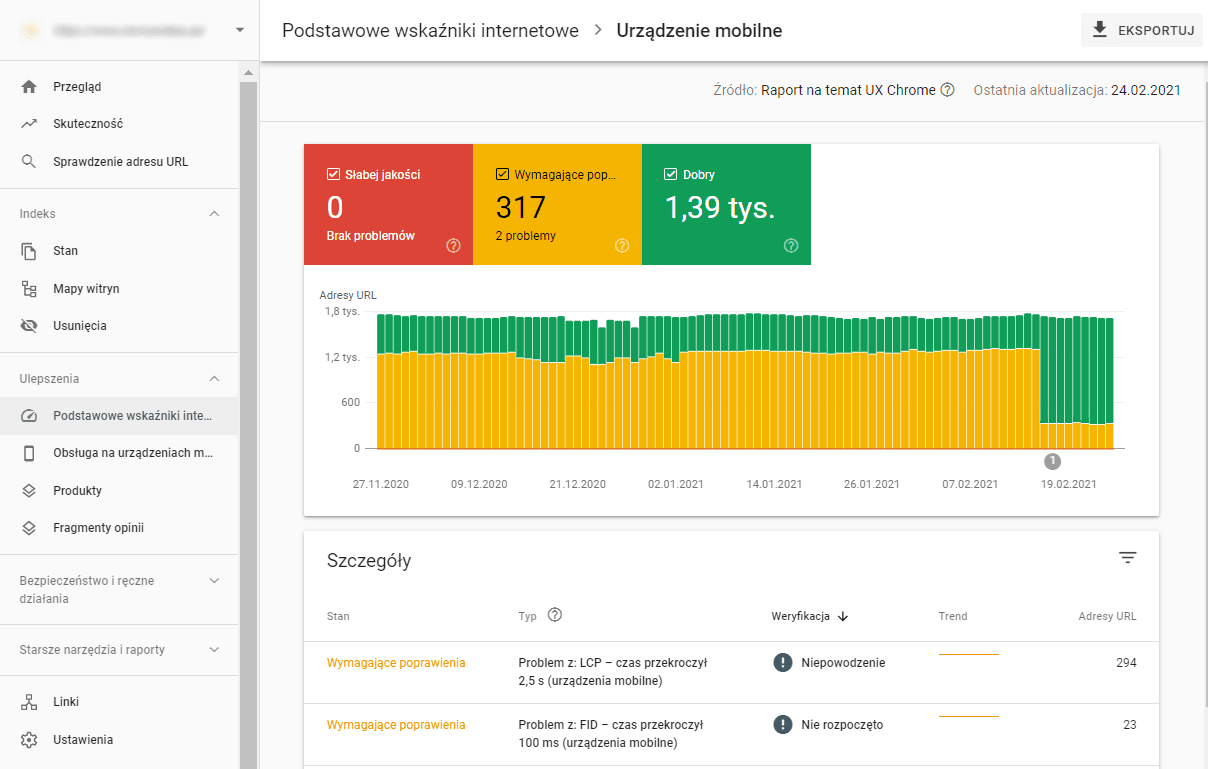Click the trend sparkline in the FID row
Screen dimensions: 1208x769
[x=969, y=717]
